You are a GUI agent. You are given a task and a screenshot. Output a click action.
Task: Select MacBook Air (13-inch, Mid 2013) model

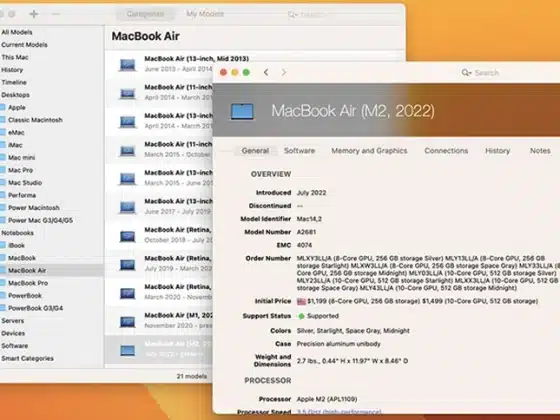196,59
